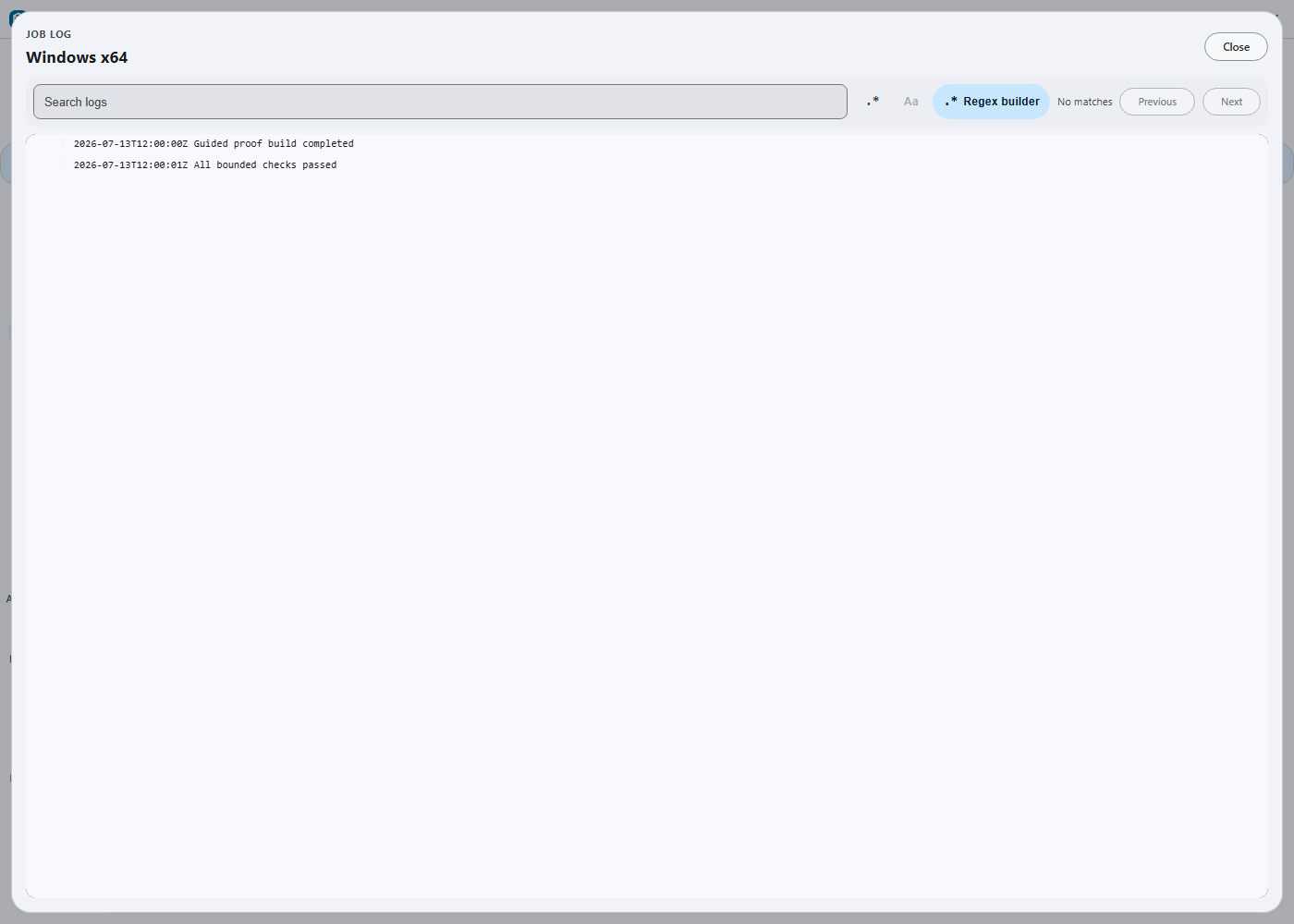Image resolution: width=1294 pixels, height=924 pixels.
Task: Click the 'Windows x64' title
Action: pyautogui.click(x=77, y=57)
